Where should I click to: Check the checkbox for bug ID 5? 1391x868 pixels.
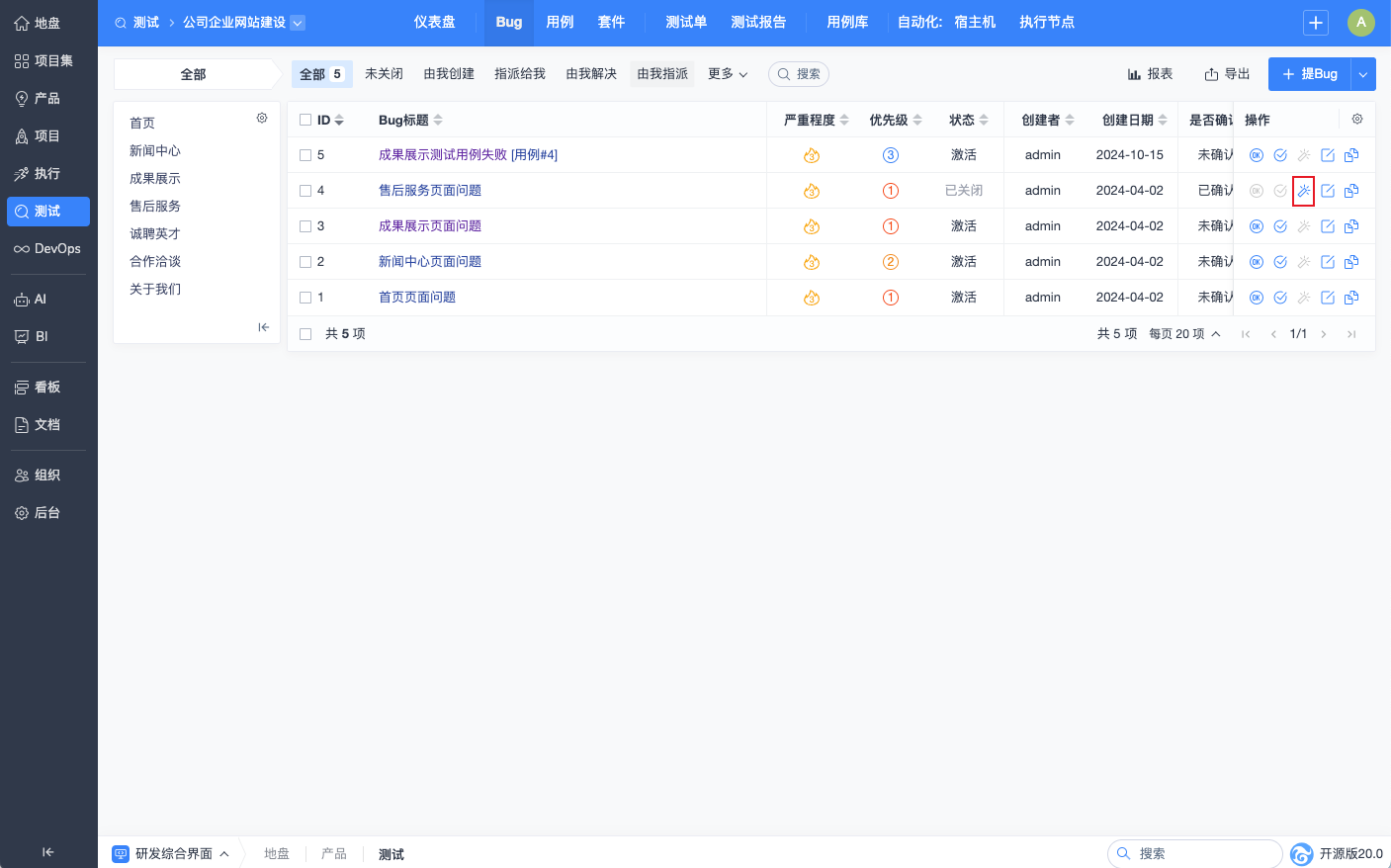(x=305, y=155)
